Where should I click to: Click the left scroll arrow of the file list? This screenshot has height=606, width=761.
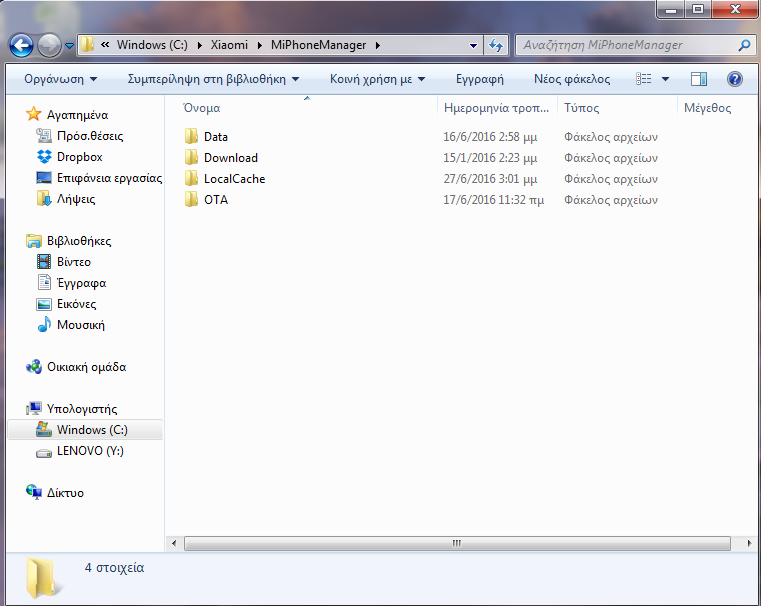[174, 543]
